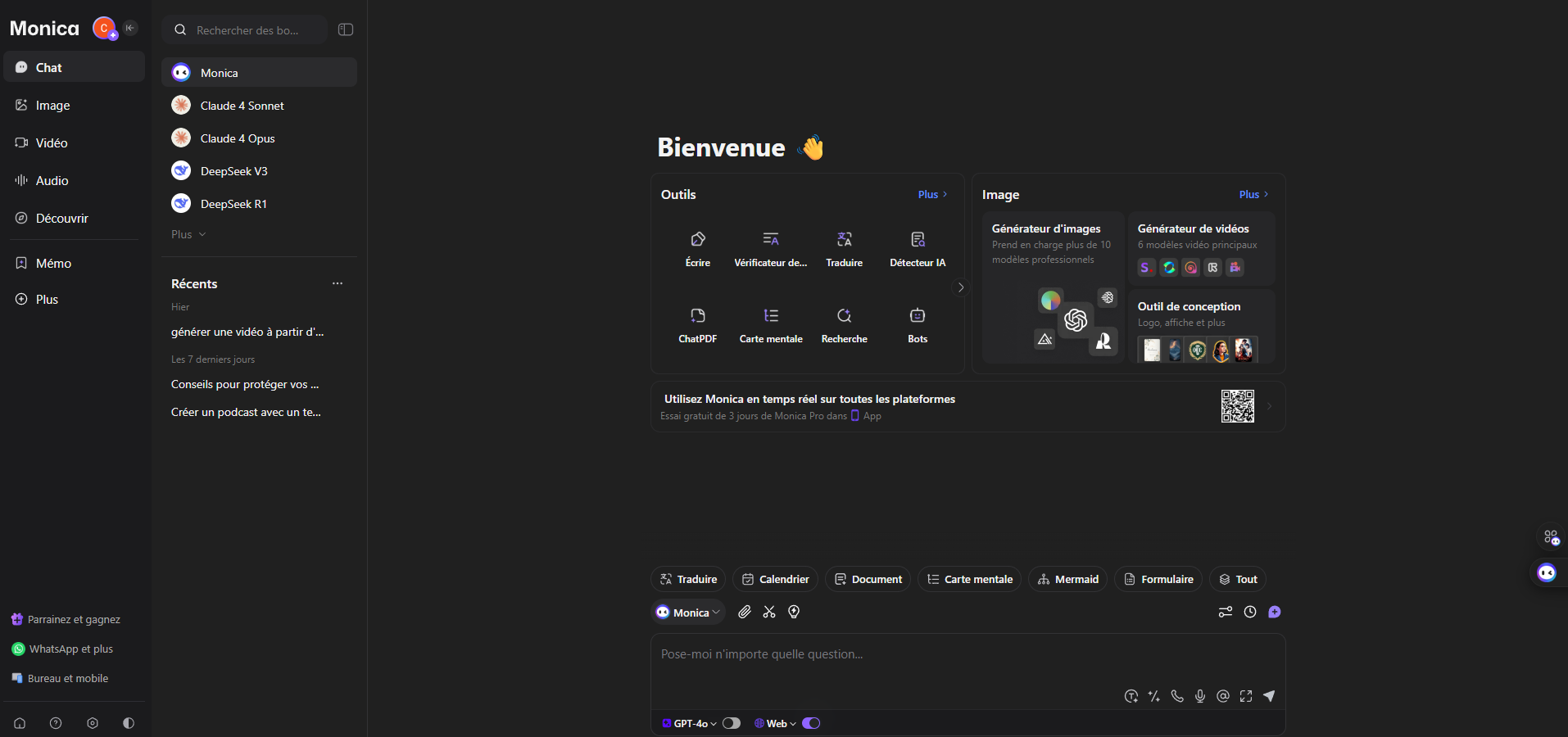Click the slash commands sparkle icon
Viewport: 1568px width, 737px height.
(x=1153, y=696)
